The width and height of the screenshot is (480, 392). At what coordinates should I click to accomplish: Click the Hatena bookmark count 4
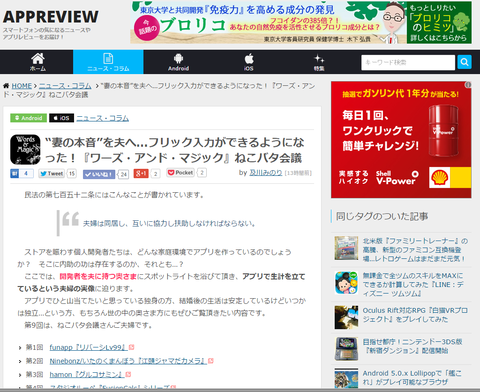(26, 173)
